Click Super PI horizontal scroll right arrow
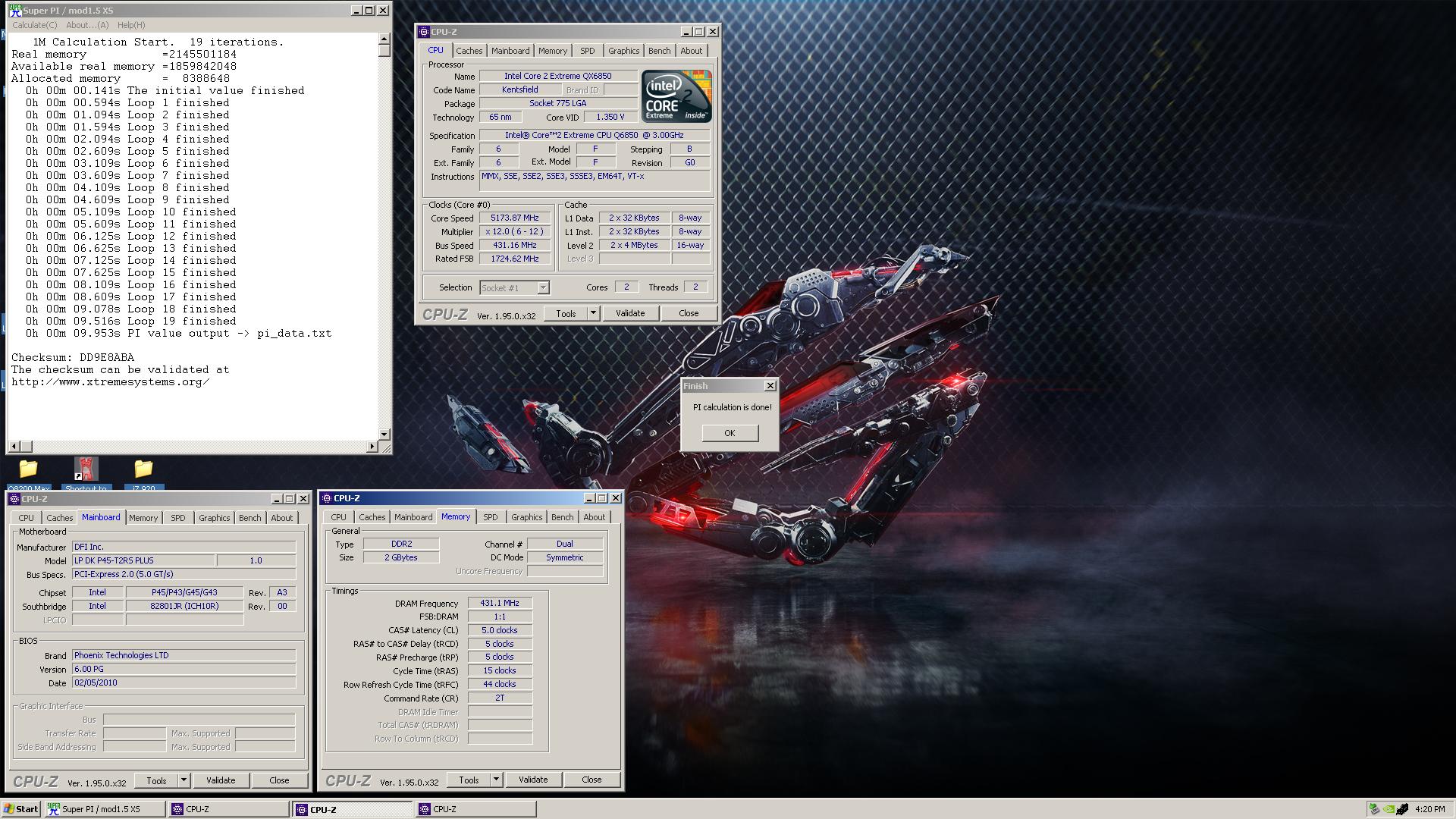1456x819 pixels. point(372,447)
